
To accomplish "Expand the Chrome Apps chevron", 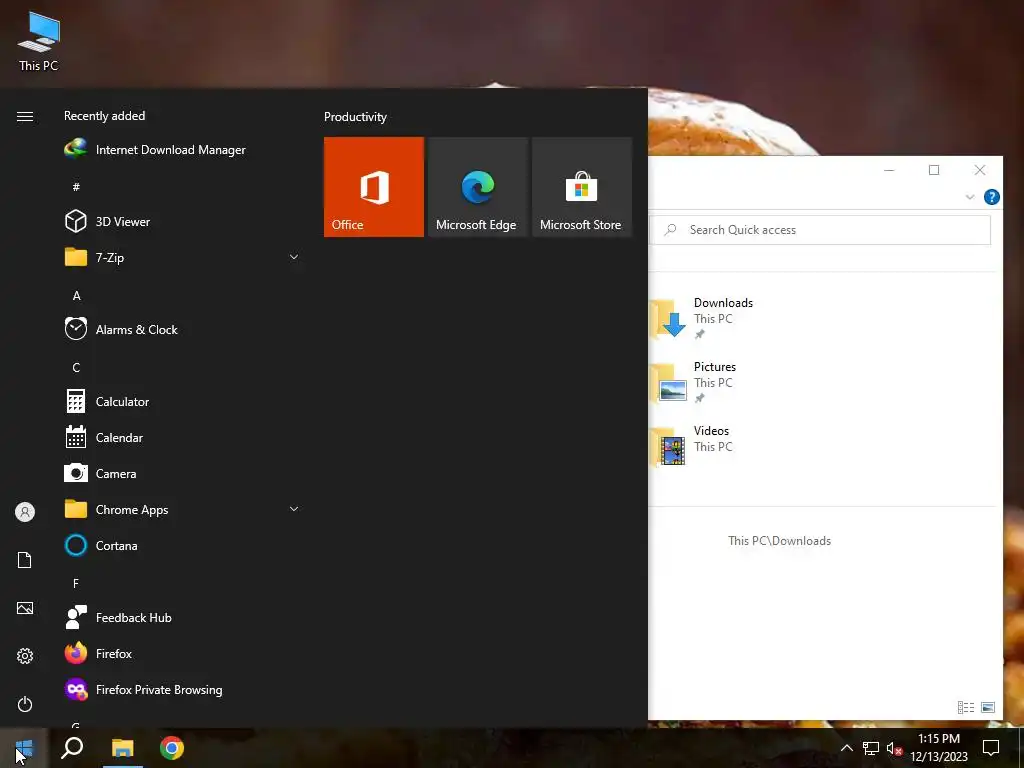I will click(294, 509).
